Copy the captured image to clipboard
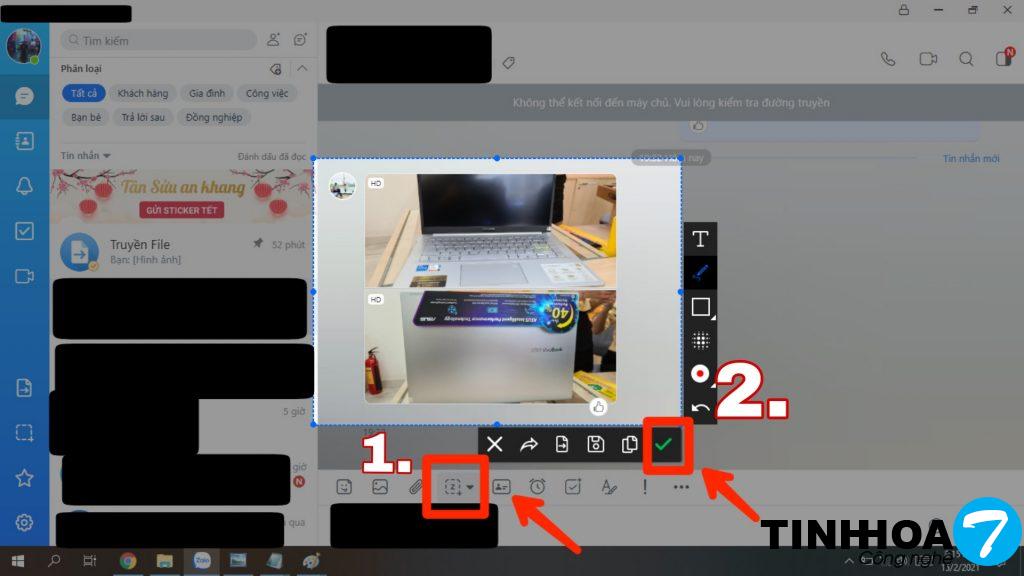 tap(629, 444)
